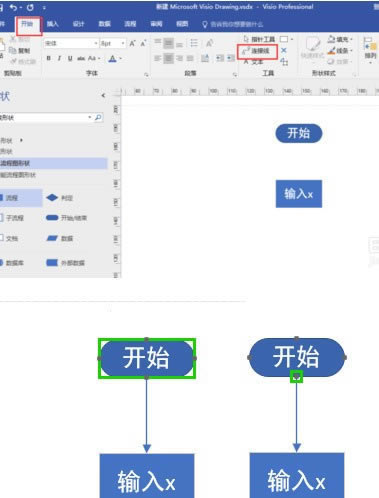Click the Redo icon in the title bar
379x498 pixels.
pyautogui.click(x=30, y=7)
